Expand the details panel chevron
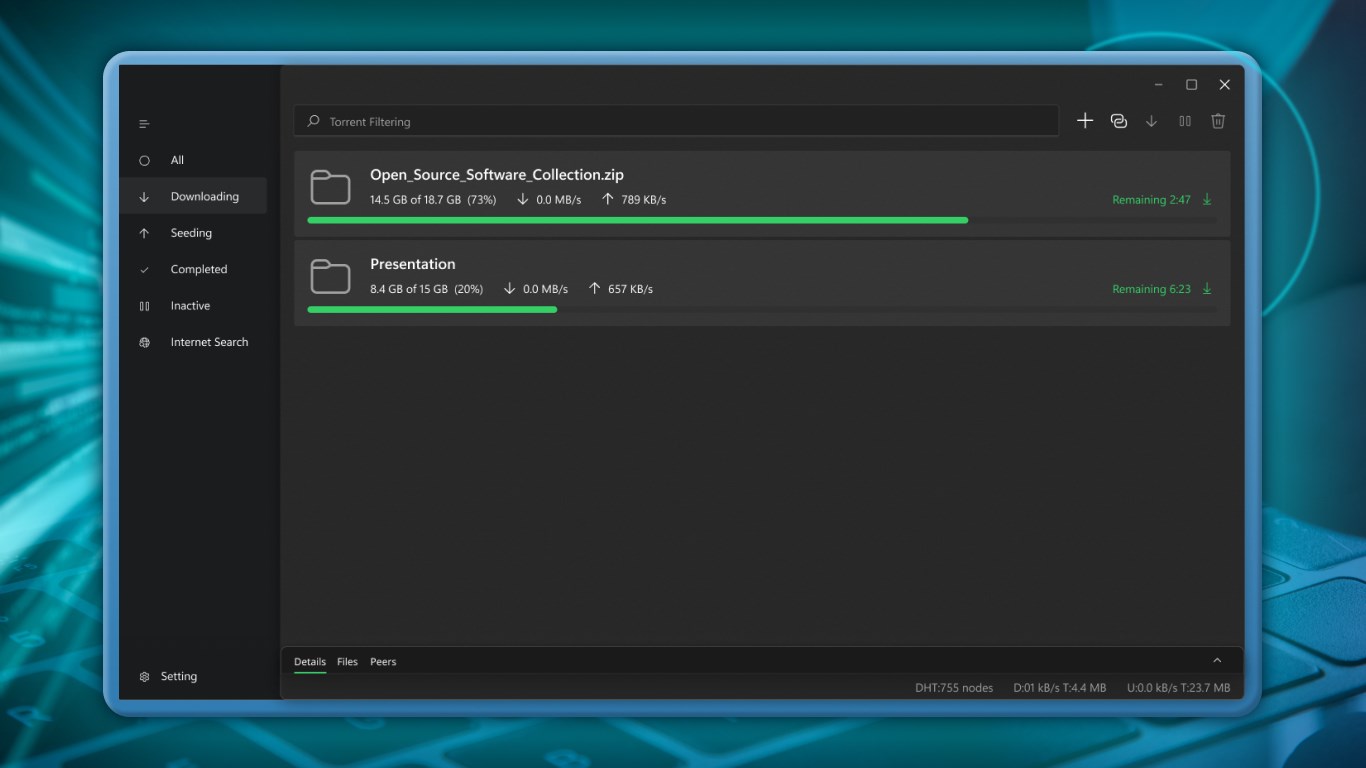Screen dimensions: 1366x768 coord(1217,660)
